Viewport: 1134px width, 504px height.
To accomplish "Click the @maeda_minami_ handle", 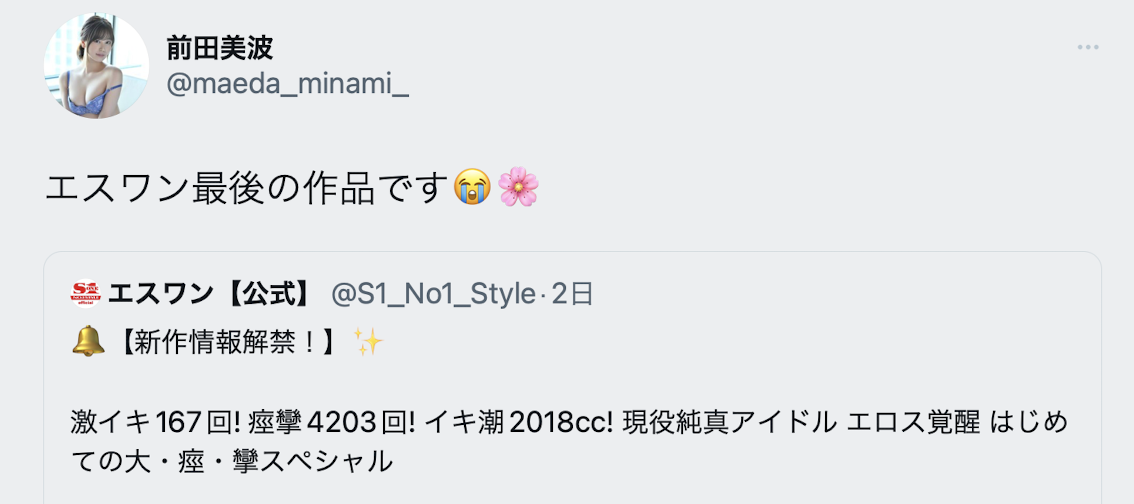I will click(287, 85).
